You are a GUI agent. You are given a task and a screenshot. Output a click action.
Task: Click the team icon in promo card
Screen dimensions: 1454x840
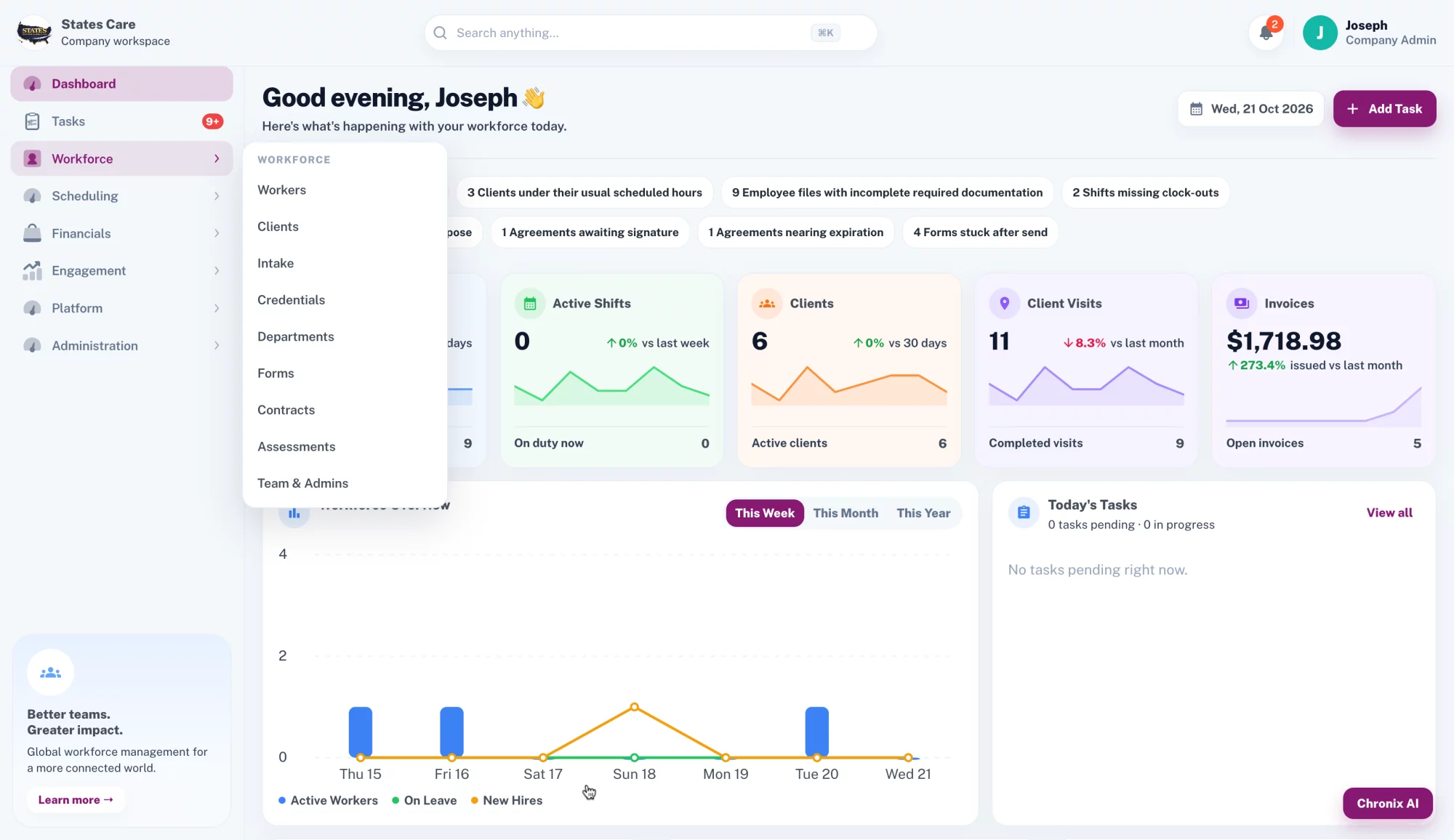[x=50, y=673]
